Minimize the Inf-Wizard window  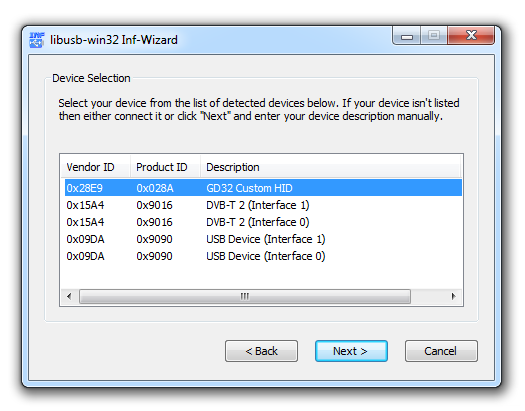pos(407,35)
